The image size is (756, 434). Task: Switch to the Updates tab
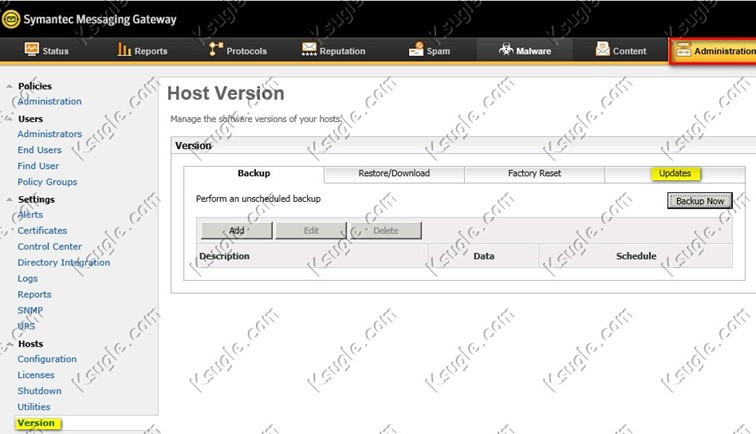(x=675, y=174)
